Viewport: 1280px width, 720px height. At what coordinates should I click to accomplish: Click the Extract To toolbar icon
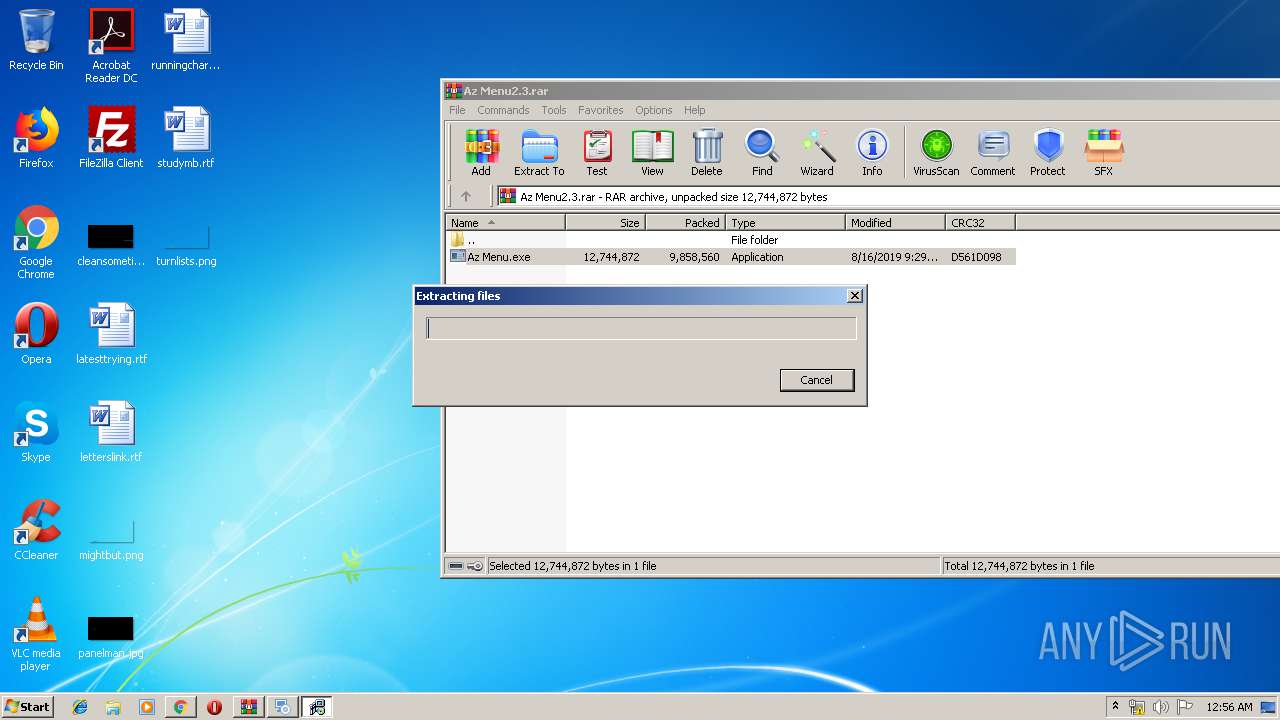click(x=539, y=153)
